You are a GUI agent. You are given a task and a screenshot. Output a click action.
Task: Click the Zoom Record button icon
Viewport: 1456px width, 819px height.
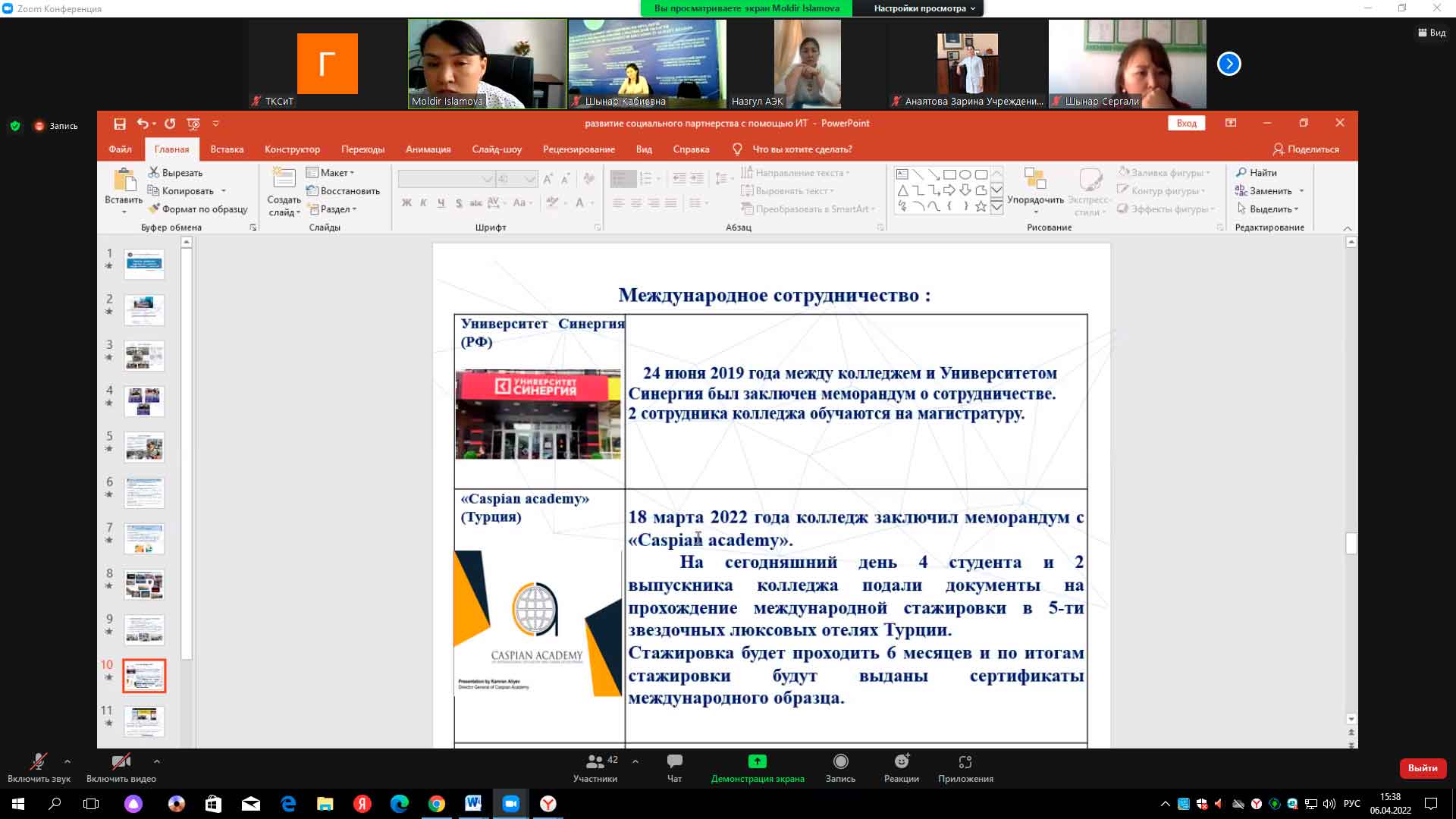click(840, 762)
